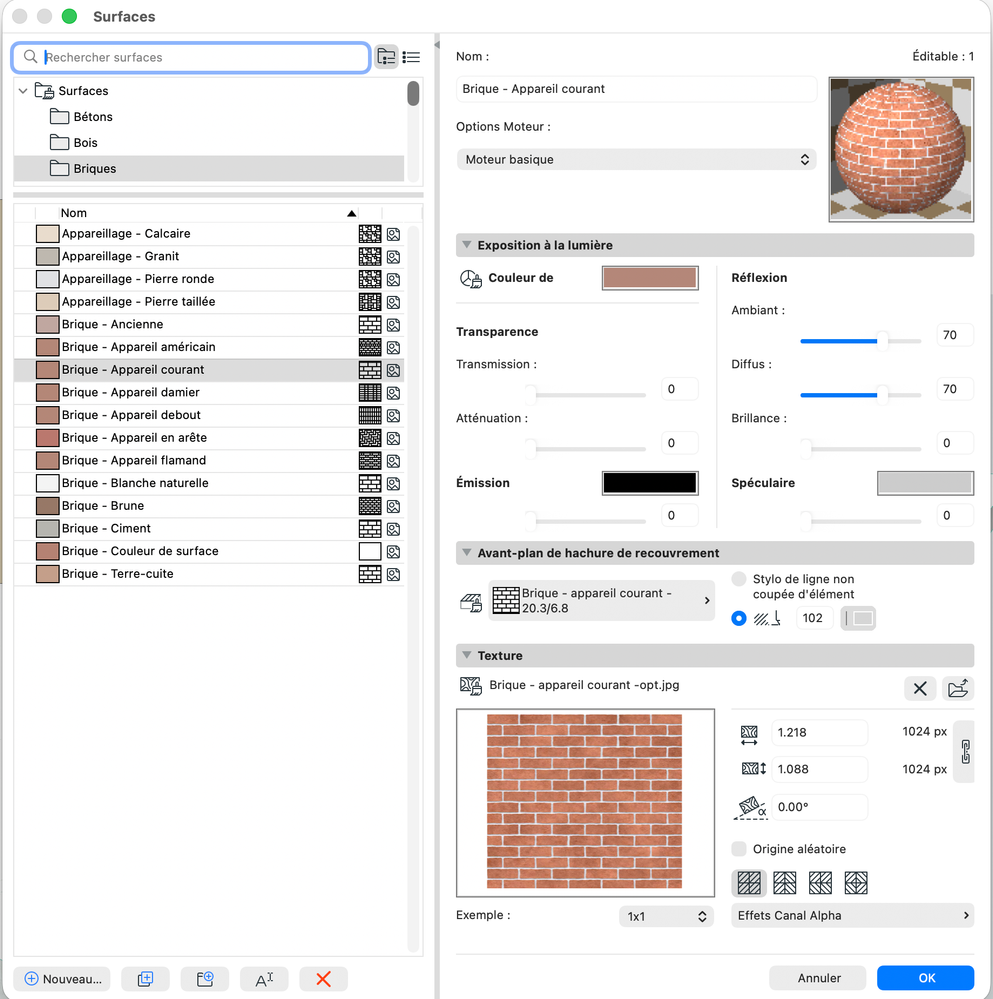The width and height of the screenshot is (993, 999).
Task: Select the second texture mirroring icon
Action: [785, 883]
